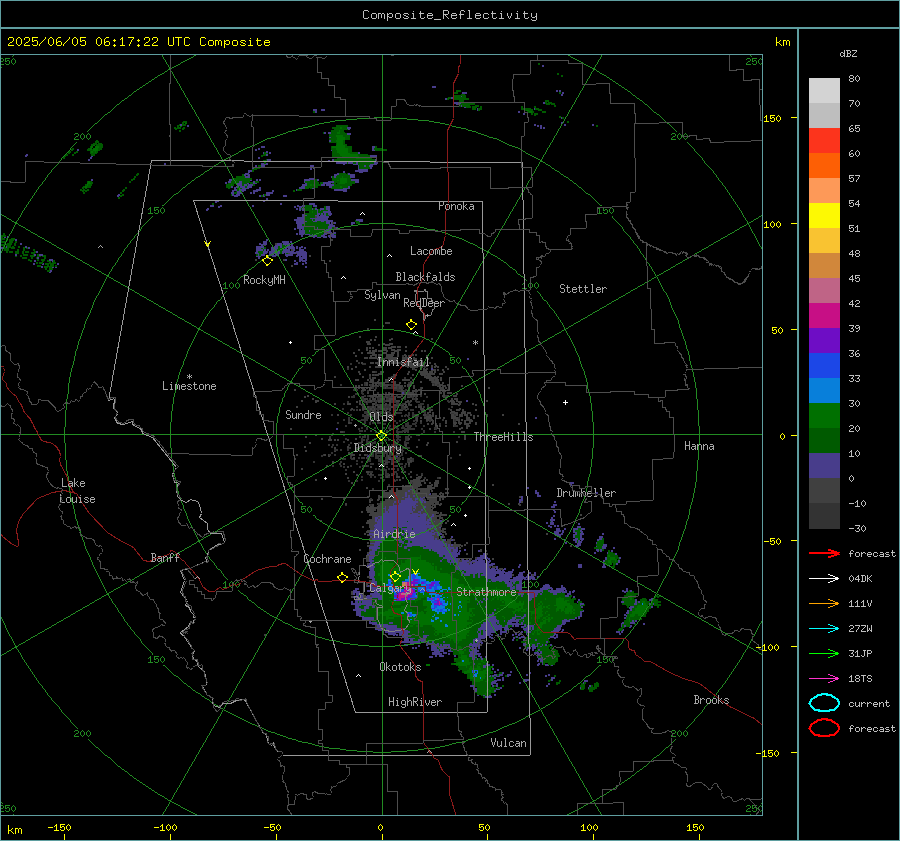Click the Sylvan label

pos(382,295)
